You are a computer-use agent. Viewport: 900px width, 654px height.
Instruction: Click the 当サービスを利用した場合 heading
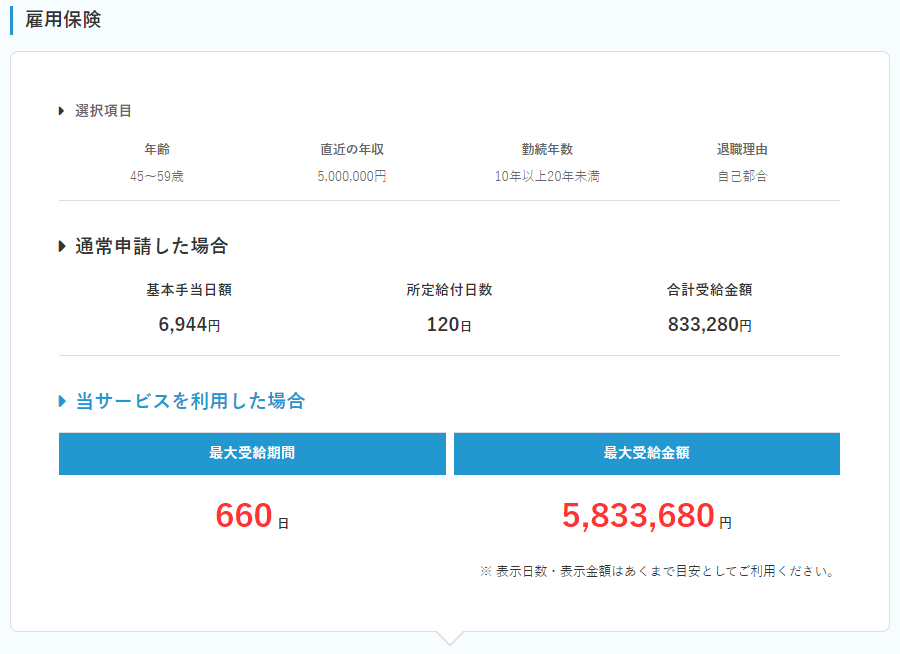point(190,401)
